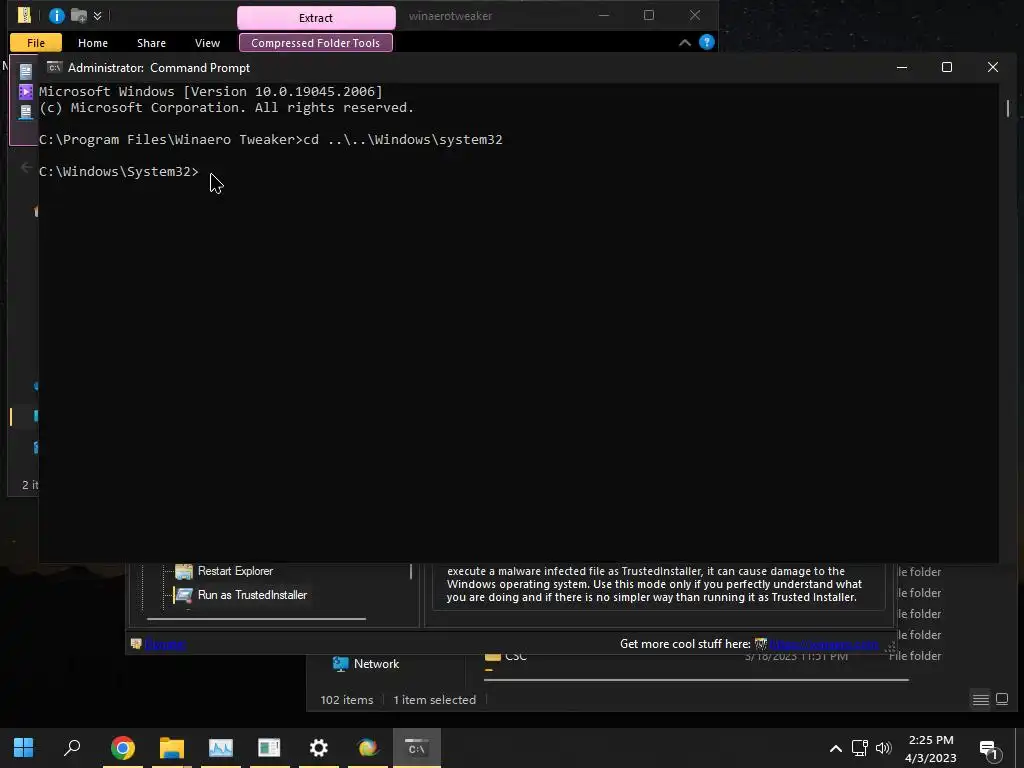Maximize the Command Prompt window
The image size is (1024, 768).
tap(947, 67)
